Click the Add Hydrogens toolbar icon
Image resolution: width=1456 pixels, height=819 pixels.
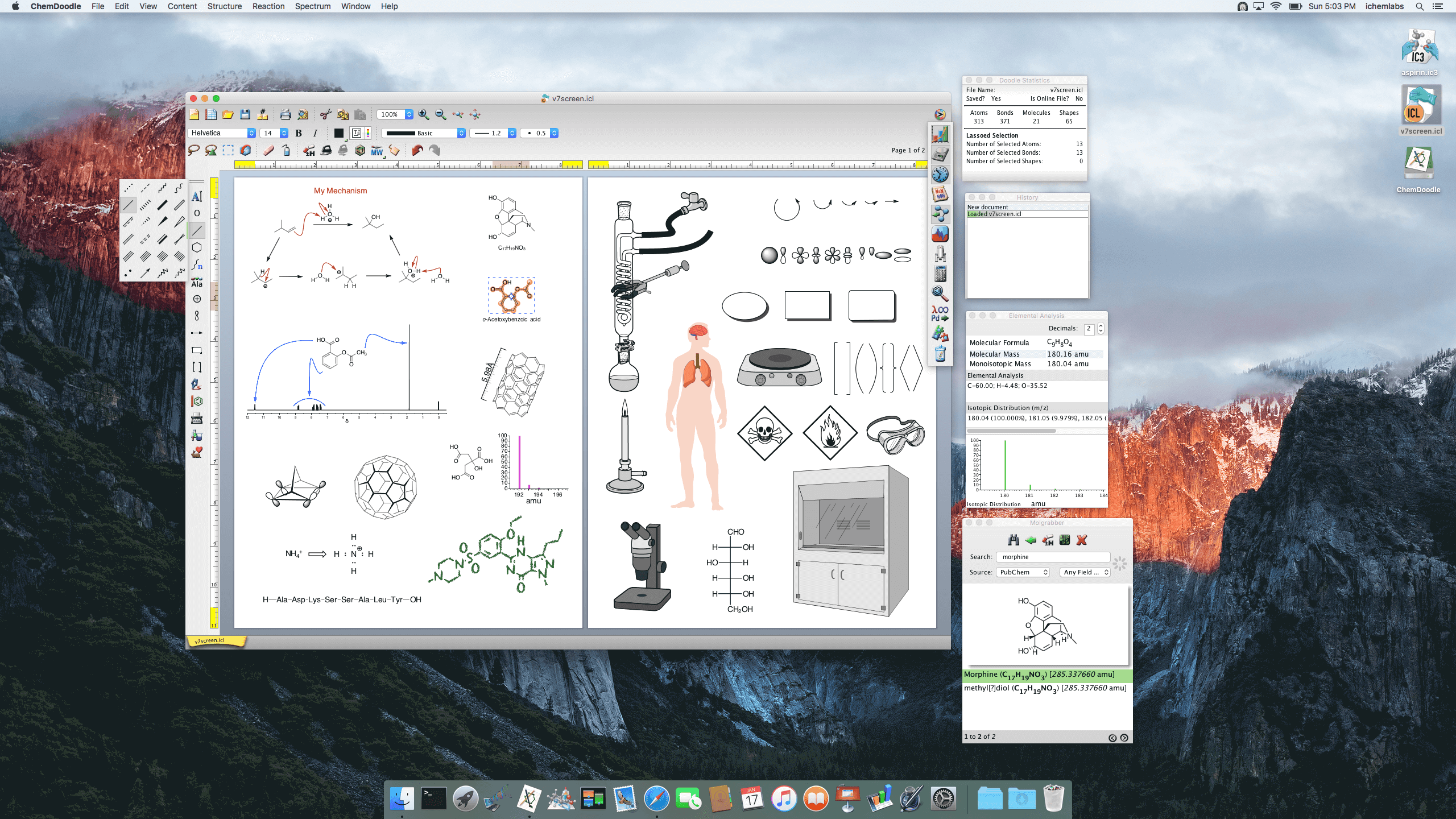tap(308, 151)
